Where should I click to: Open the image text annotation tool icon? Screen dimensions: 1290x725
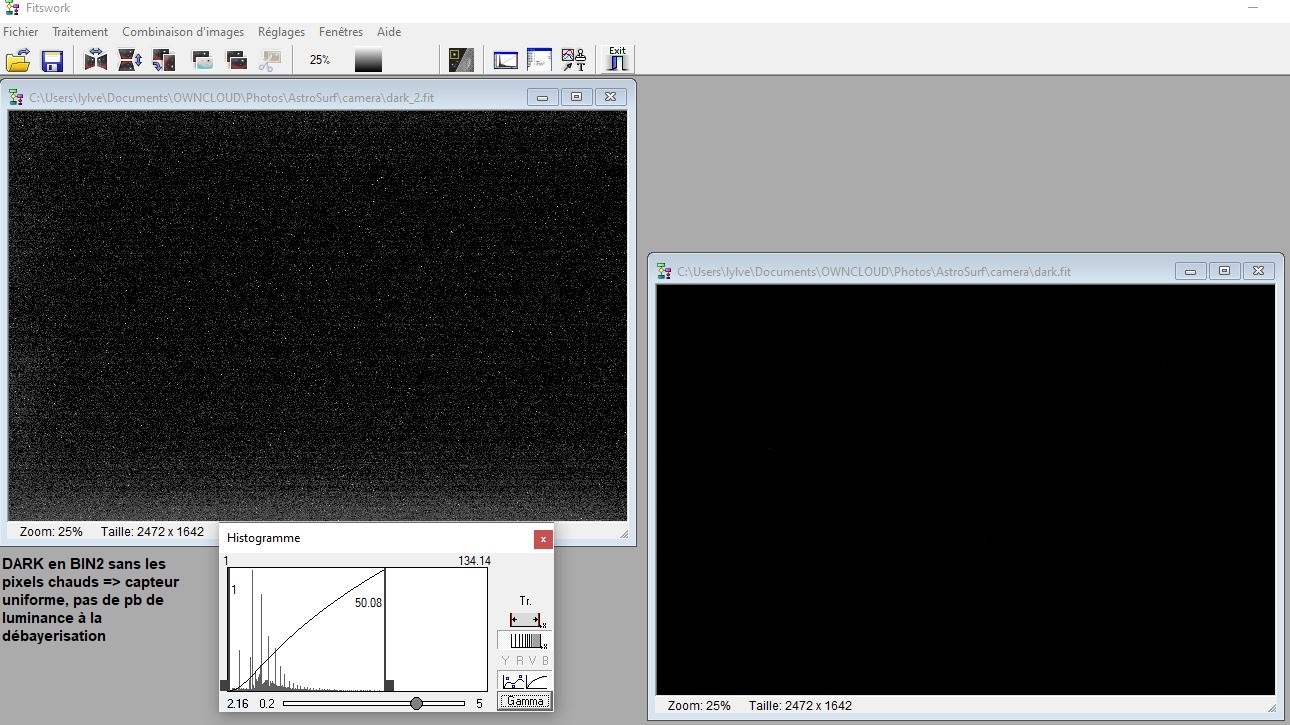coord(573,60)
